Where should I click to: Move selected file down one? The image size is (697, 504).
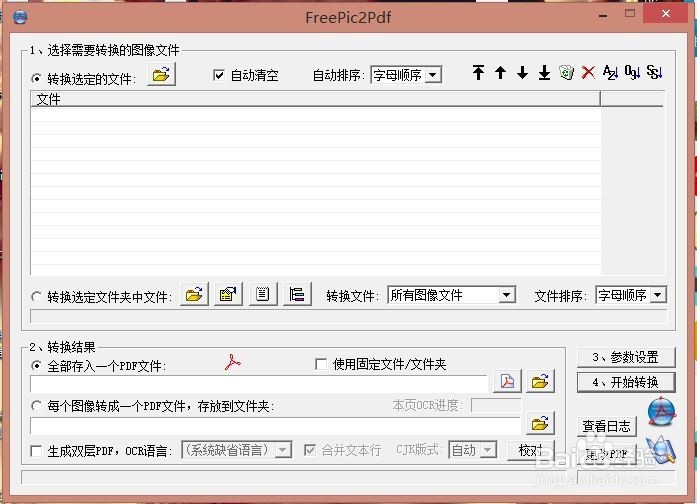click(x=522, y=72)
